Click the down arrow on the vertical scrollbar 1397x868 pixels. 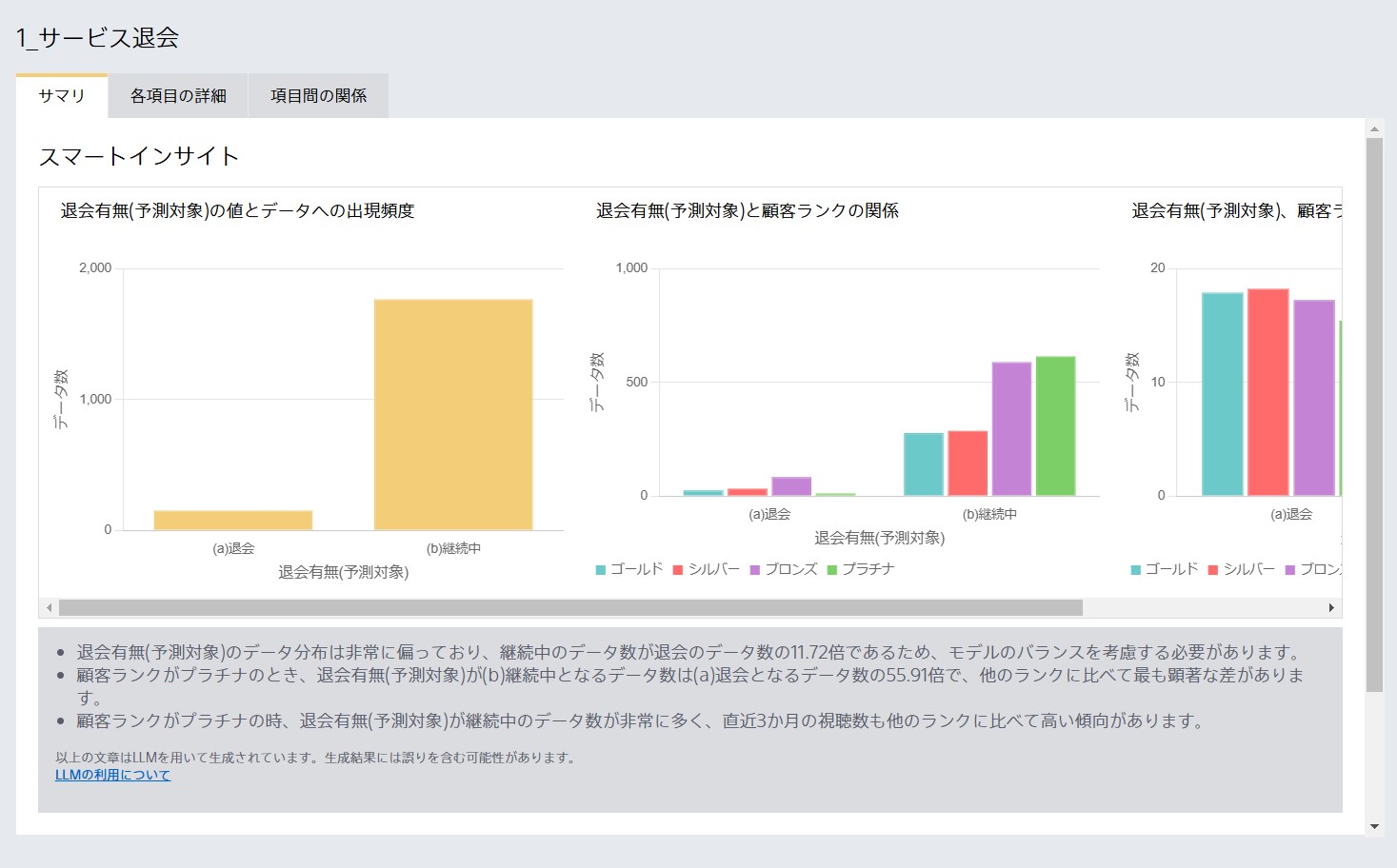tap(1372, 828)
